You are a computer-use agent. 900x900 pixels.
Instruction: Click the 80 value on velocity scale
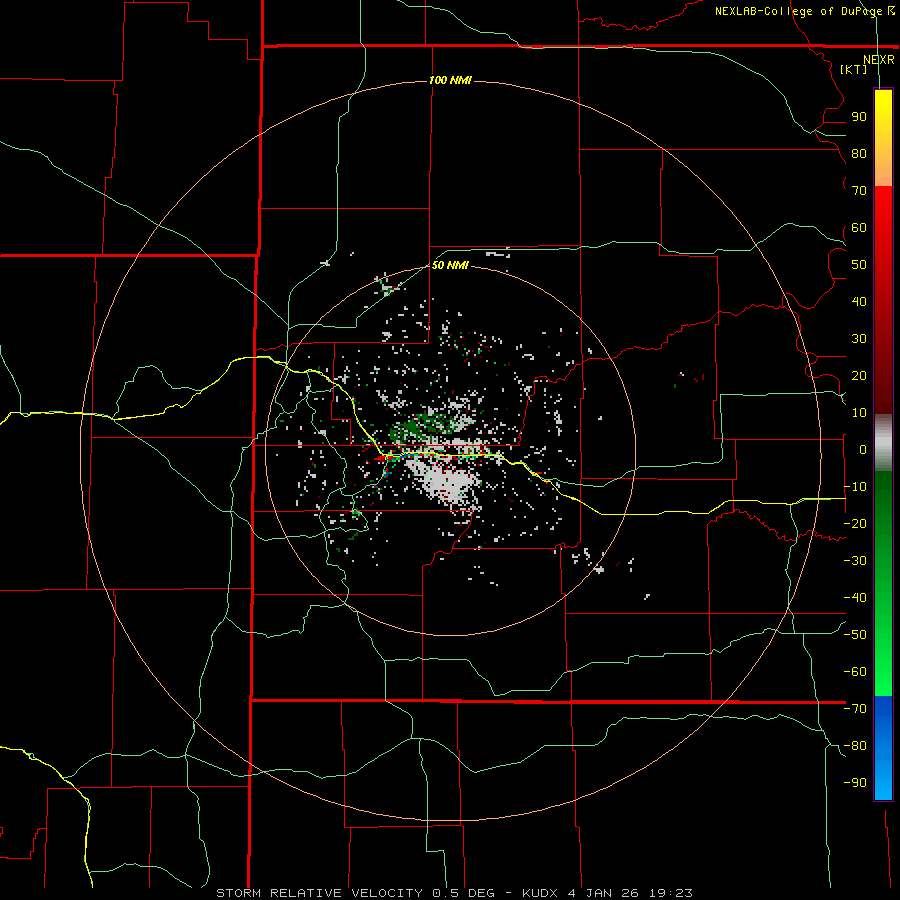[859, 153]
